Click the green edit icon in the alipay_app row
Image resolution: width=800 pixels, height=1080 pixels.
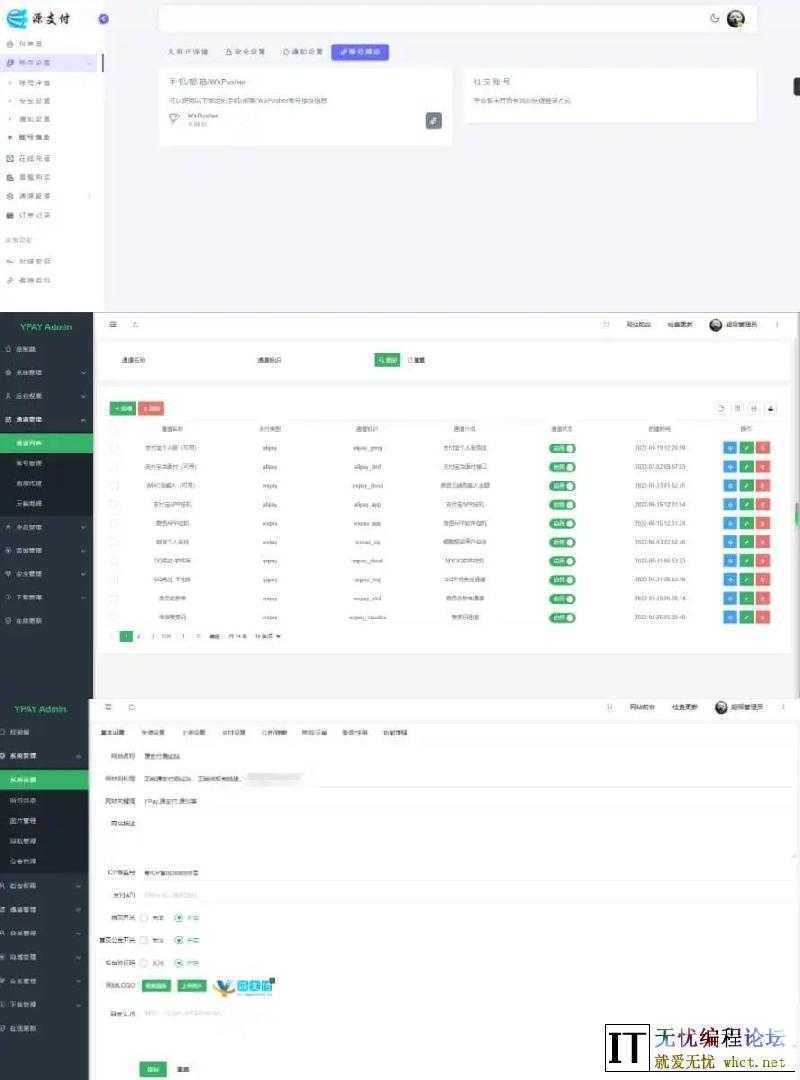746,505
